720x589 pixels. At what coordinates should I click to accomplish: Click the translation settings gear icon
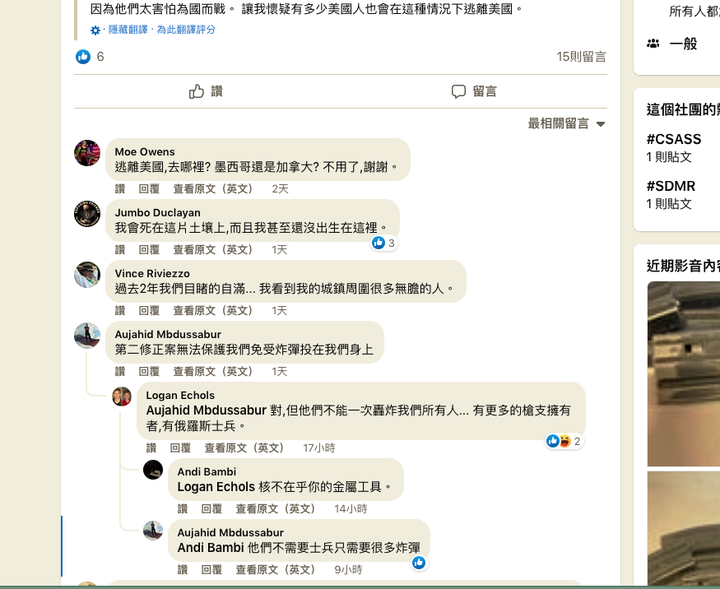coord(95,30)
